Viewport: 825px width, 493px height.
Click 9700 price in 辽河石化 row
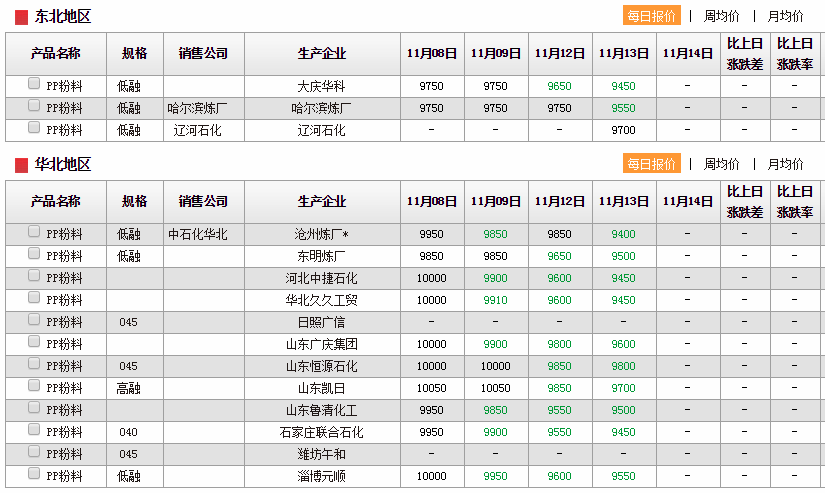[623, 130]
